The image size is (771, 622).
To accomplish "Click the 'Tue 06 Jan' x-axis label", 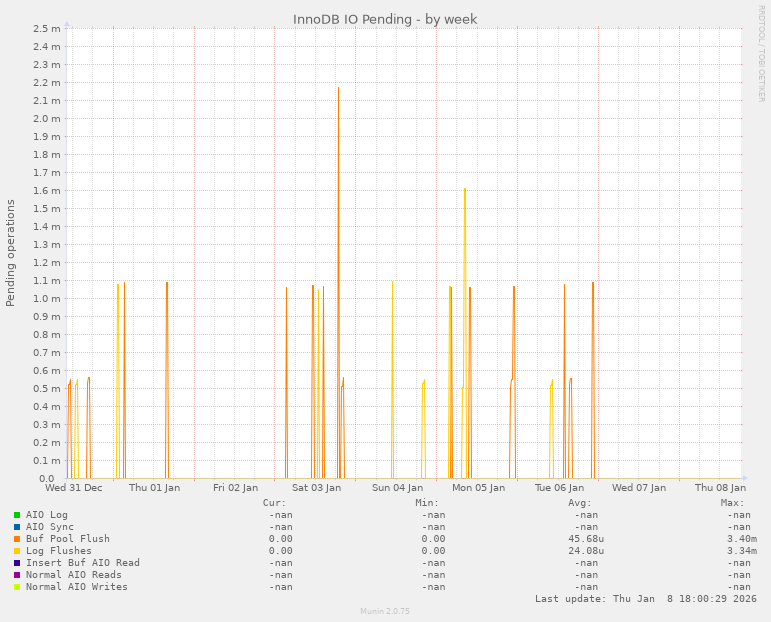I will [559, 488].
